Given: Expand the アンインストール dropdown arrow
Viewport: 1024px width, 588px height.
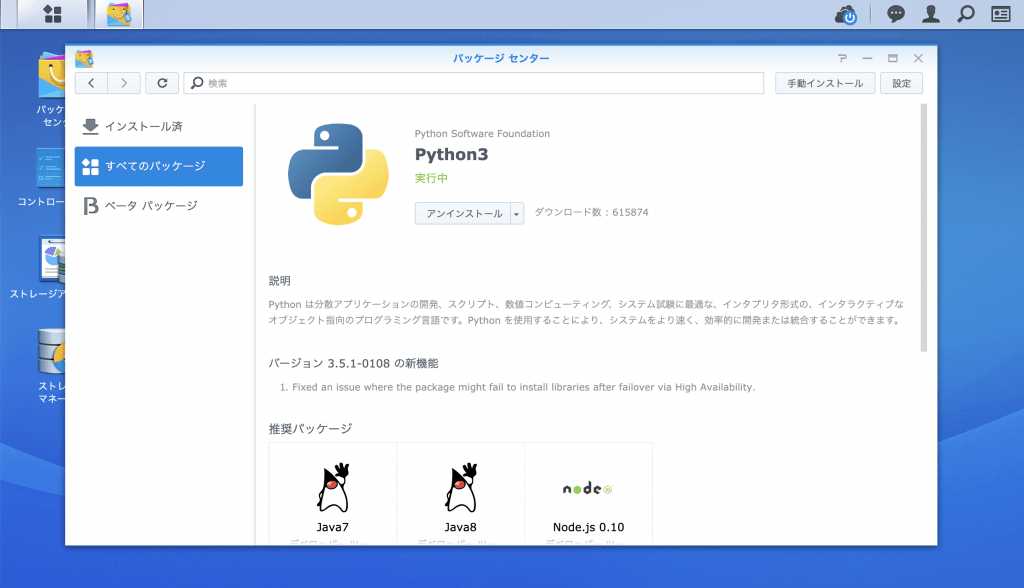Looking at the screenshot, I should (x=517, y=213).
